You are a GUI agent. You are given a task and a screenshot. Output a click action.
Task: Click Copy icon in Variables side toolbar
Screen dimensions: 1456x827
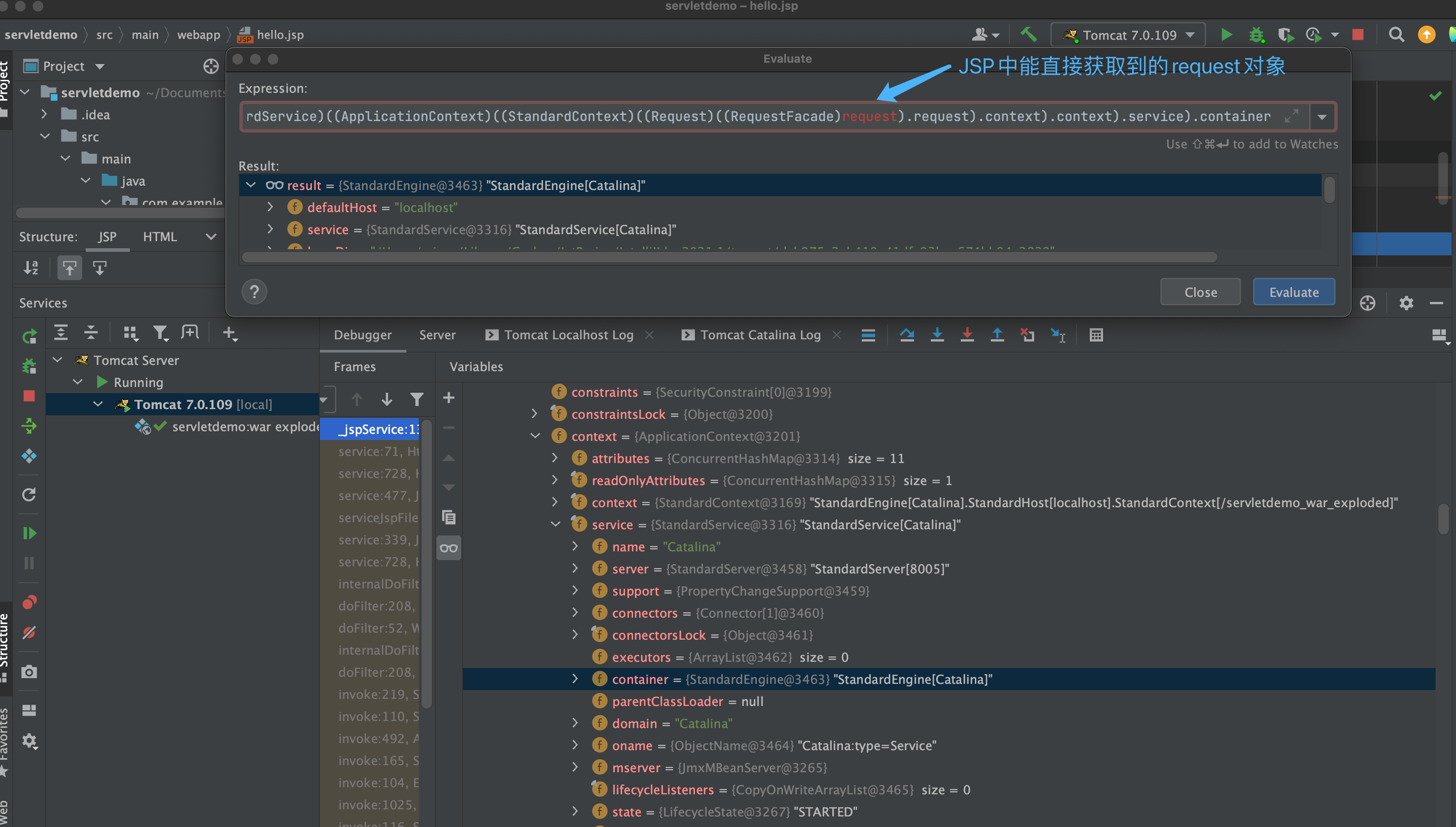tap(449, 517)
